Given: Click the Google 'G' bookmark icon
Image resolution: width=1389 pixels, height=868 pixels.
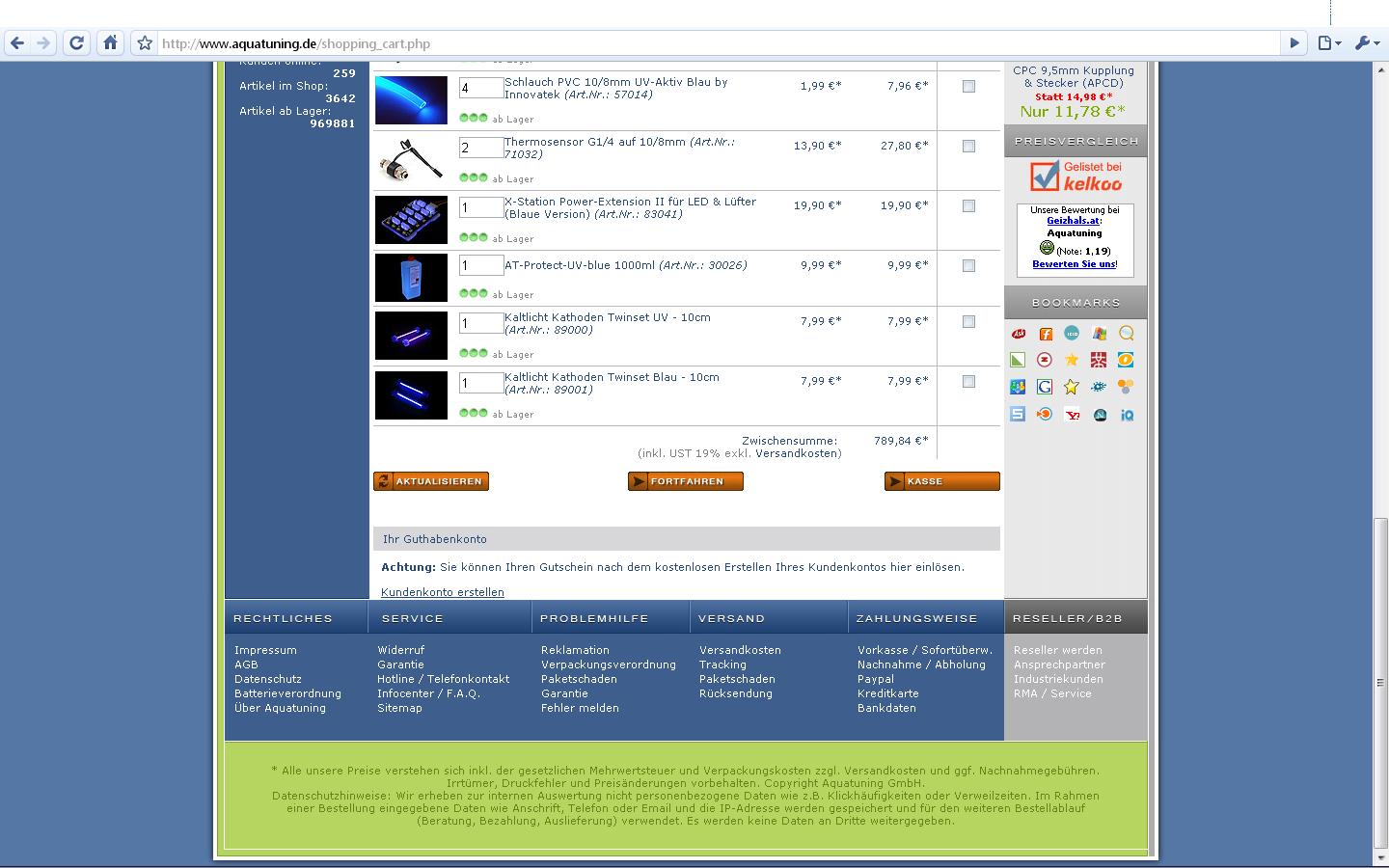Looking at the screenshot, I should click(1045, 387).
